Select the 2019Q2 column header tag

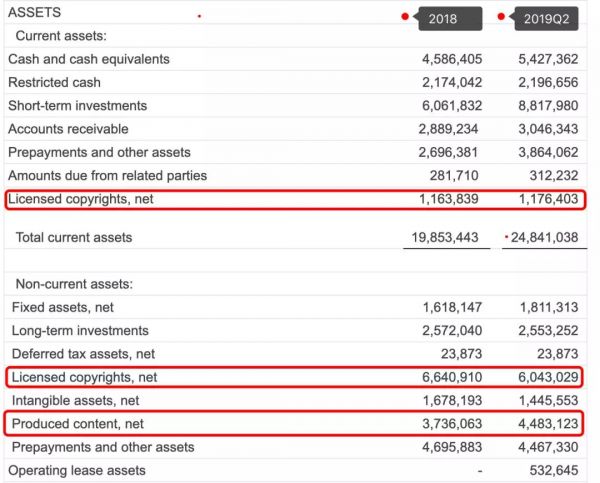546,19
